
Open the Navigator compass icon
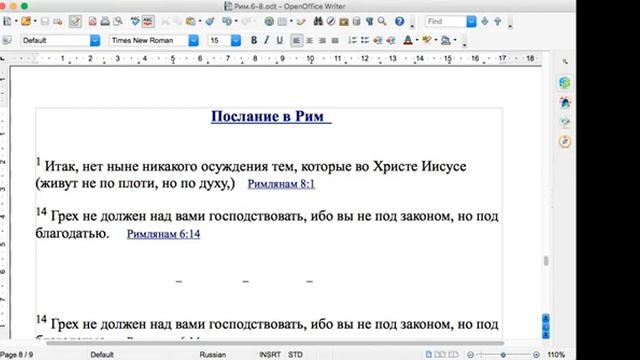[331, 21]
